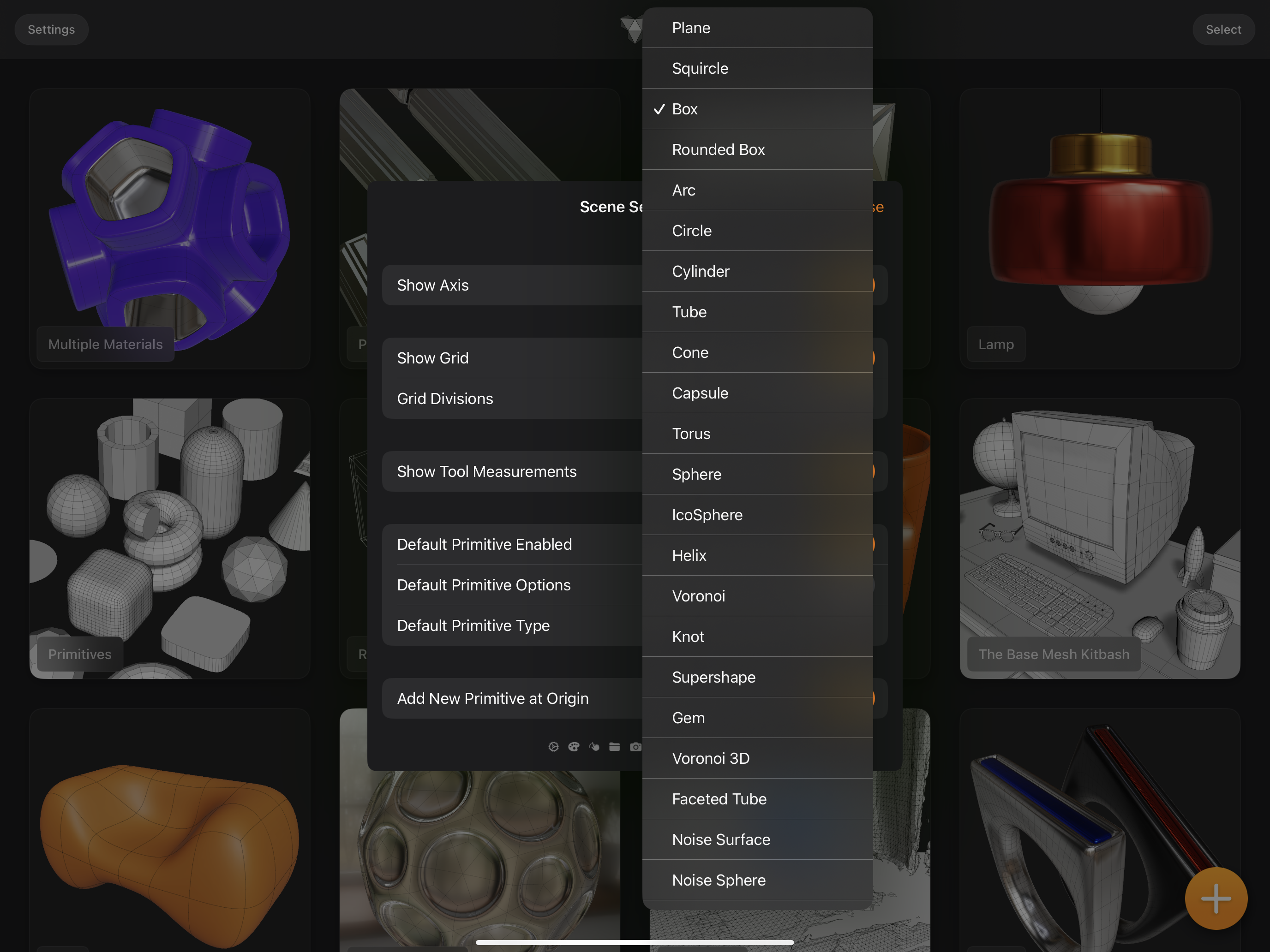Choose Squircle from primitive type menu
This screenshot has height=952, width=1270.
click(x=758, y=68)
